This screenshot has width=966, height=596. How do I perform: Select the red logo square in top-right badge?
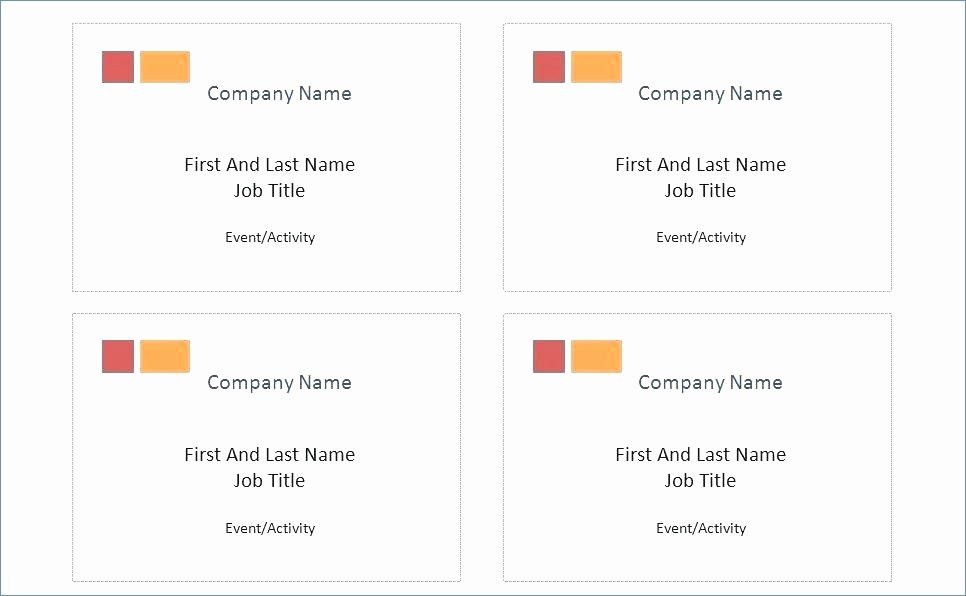[549, 67]
